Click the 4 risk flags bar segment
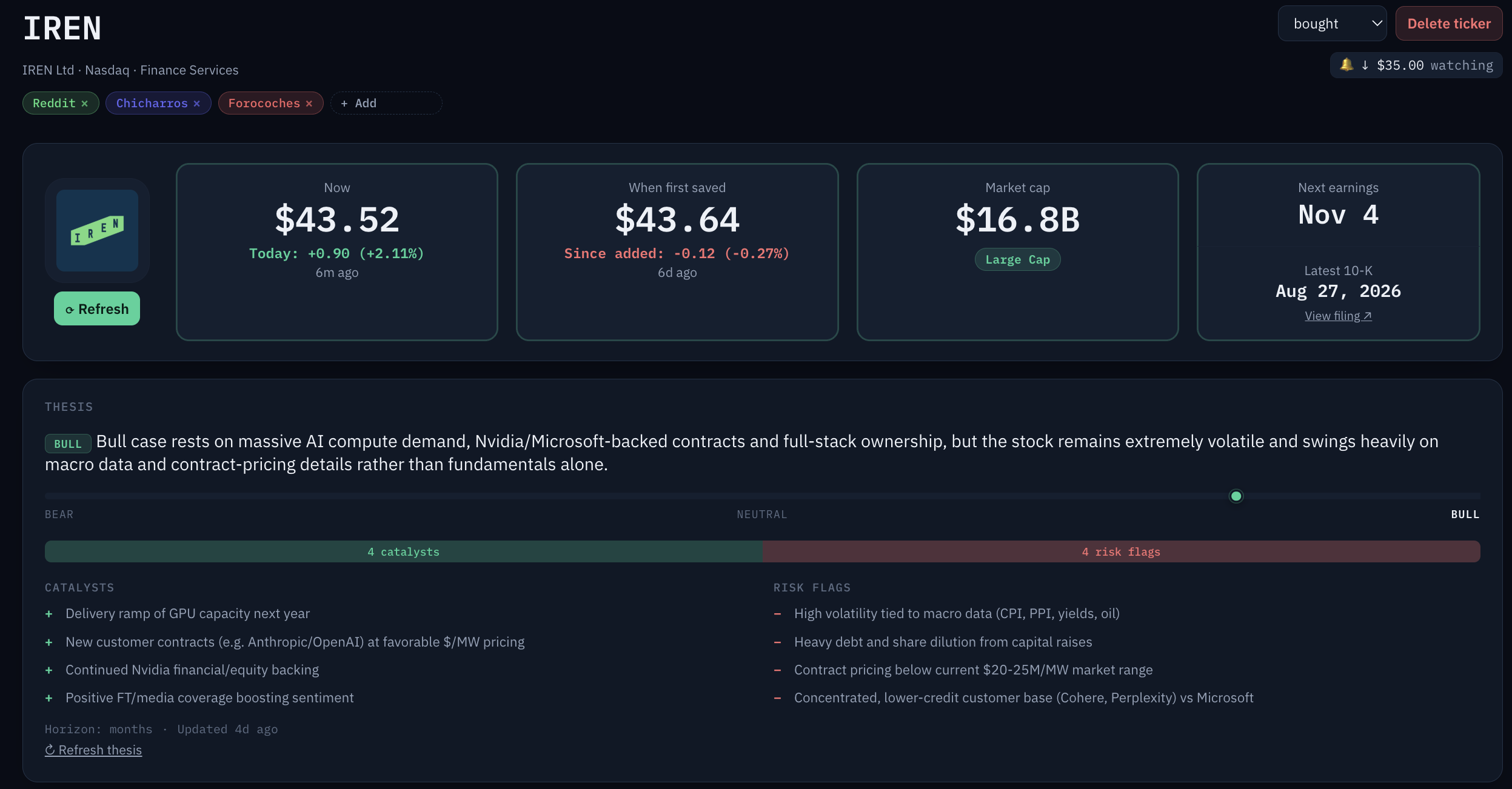 [1121, 551]
